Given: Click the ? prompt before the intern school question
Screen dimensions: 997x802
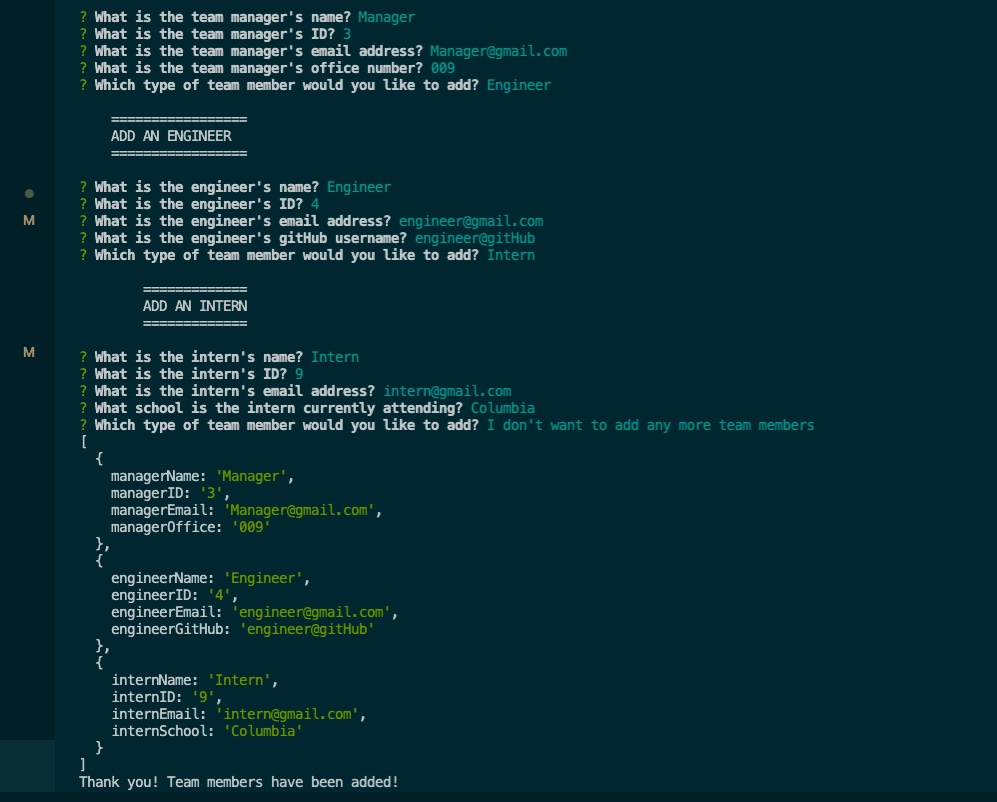Looking at the screenshot, I should [82, 408].
